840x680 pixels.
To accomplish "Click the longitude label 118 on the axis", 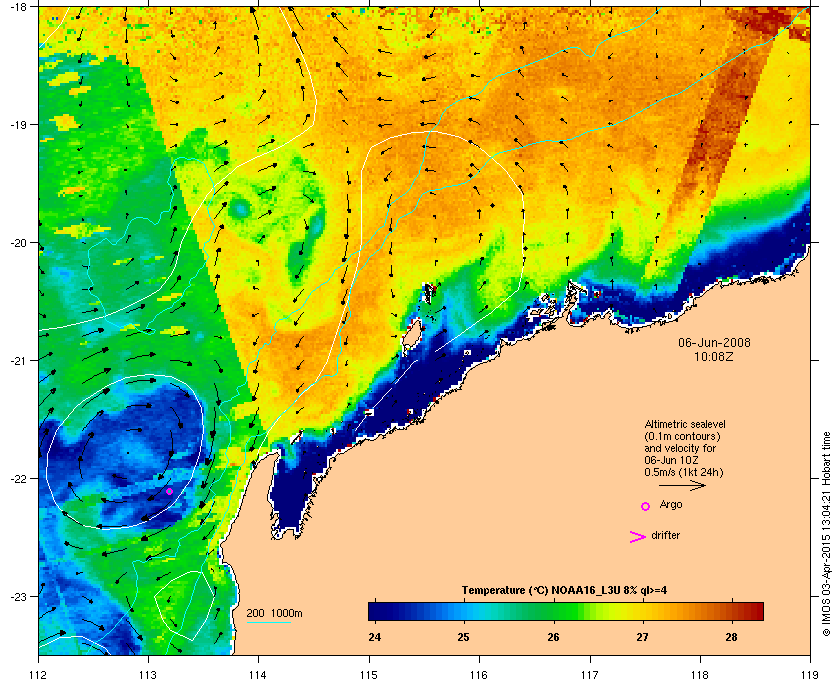I will pos(700,674).
